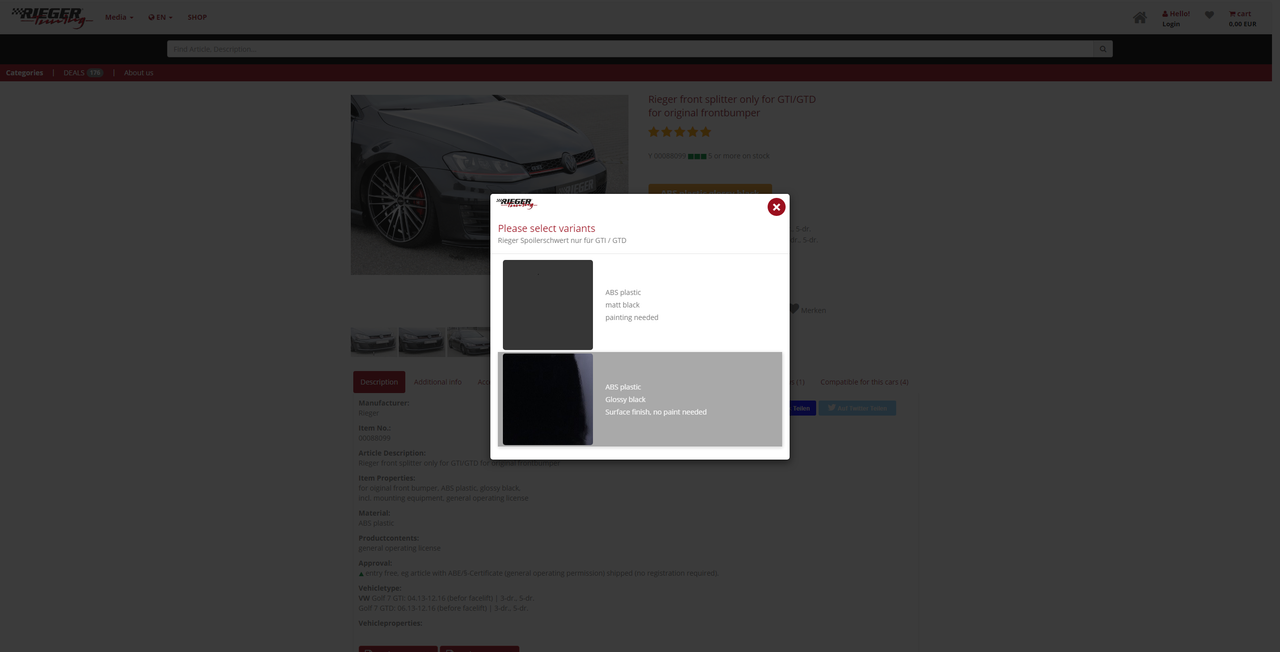Screen dimensions: 1280x652
Task: Select the matt black ABS plastic variant
Action: (640, 304)
